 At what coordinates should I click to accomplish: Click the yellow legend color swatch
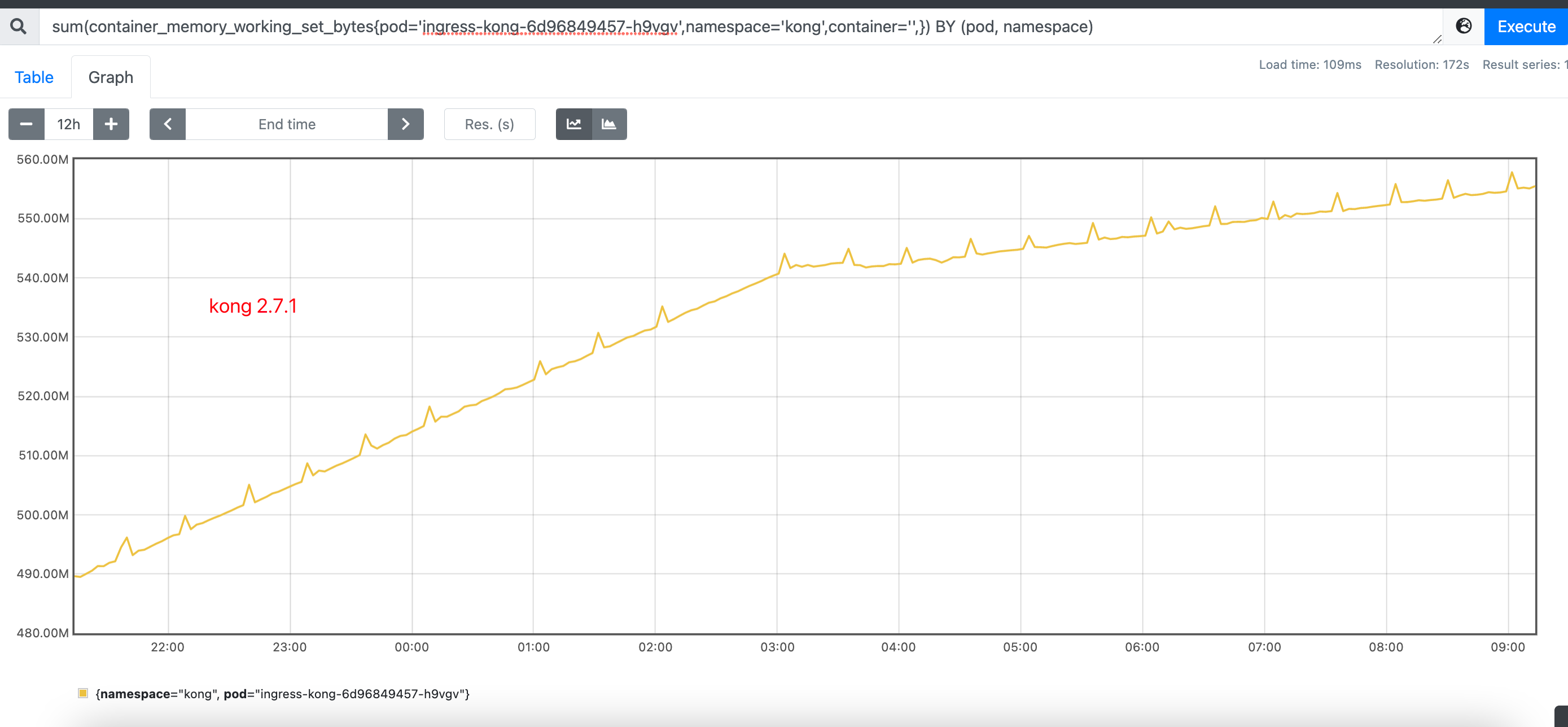[83, 693]
